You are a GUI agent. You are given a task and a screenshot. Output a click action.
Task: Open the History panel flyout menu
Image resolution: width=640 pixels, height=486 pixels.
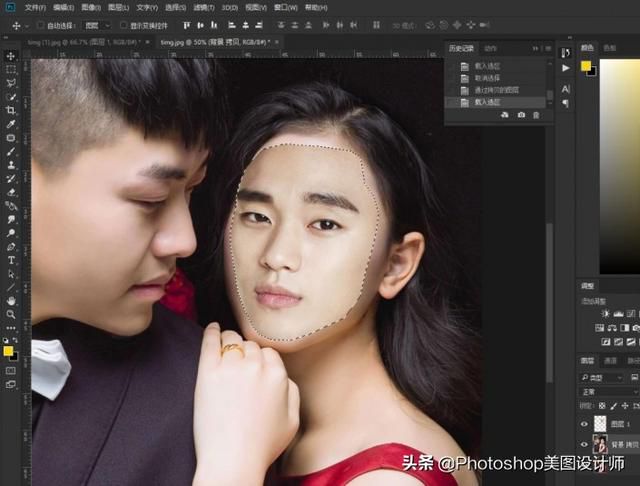(548, 49)
